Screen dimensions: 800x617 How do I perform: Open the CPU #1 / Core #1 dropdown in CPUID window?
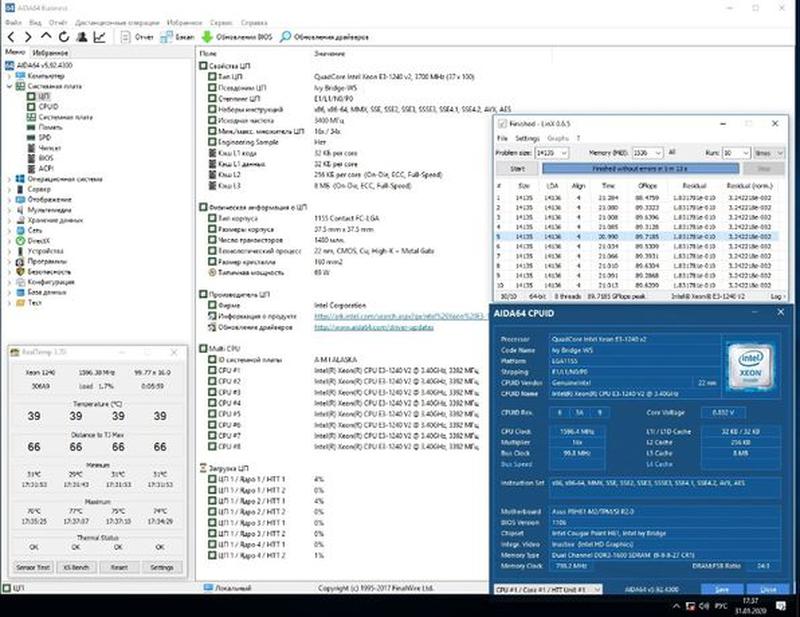pos(548,589)
